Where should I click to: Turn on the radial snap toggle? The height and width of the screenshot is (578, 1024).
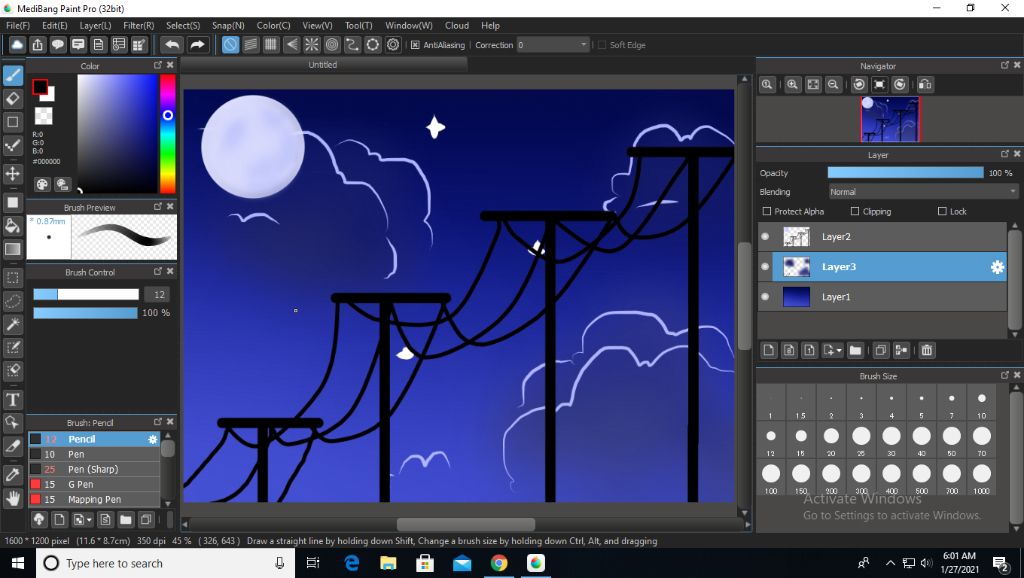[312, 45]
